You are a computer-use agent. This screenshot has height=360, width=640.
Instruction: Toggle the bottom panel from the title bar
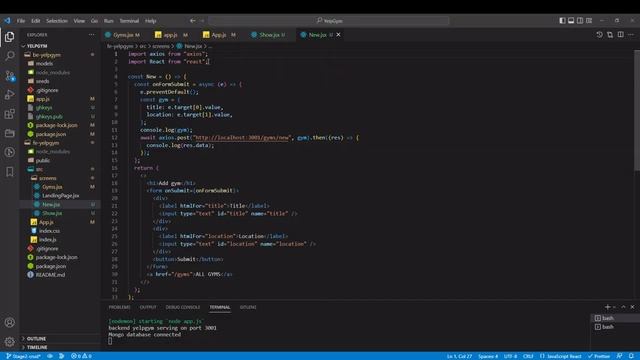click(571, 20)
